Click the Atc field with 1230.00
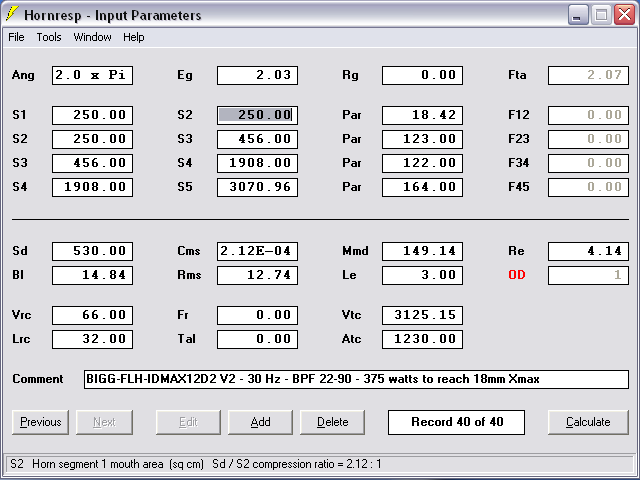This screenshot has width=640, height=480. click(422, 340)
